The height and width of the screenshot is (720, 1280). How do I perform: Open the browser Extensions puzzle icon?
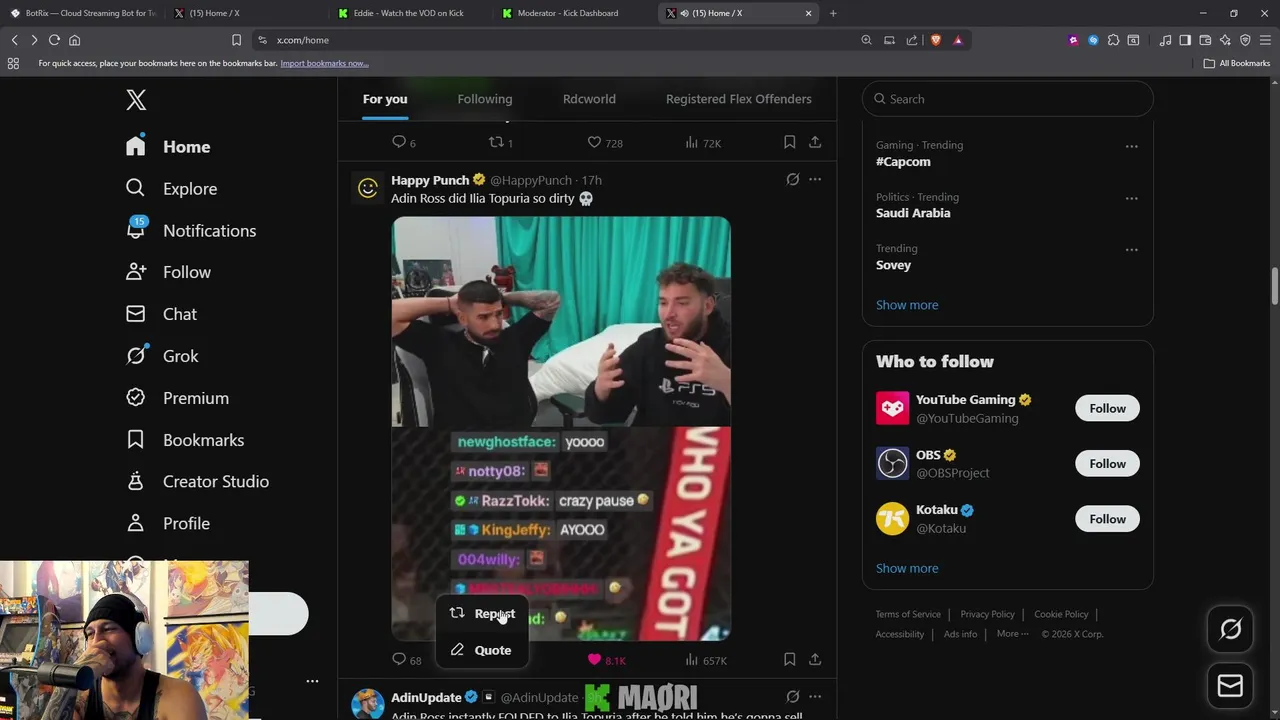click(1113, 40)
